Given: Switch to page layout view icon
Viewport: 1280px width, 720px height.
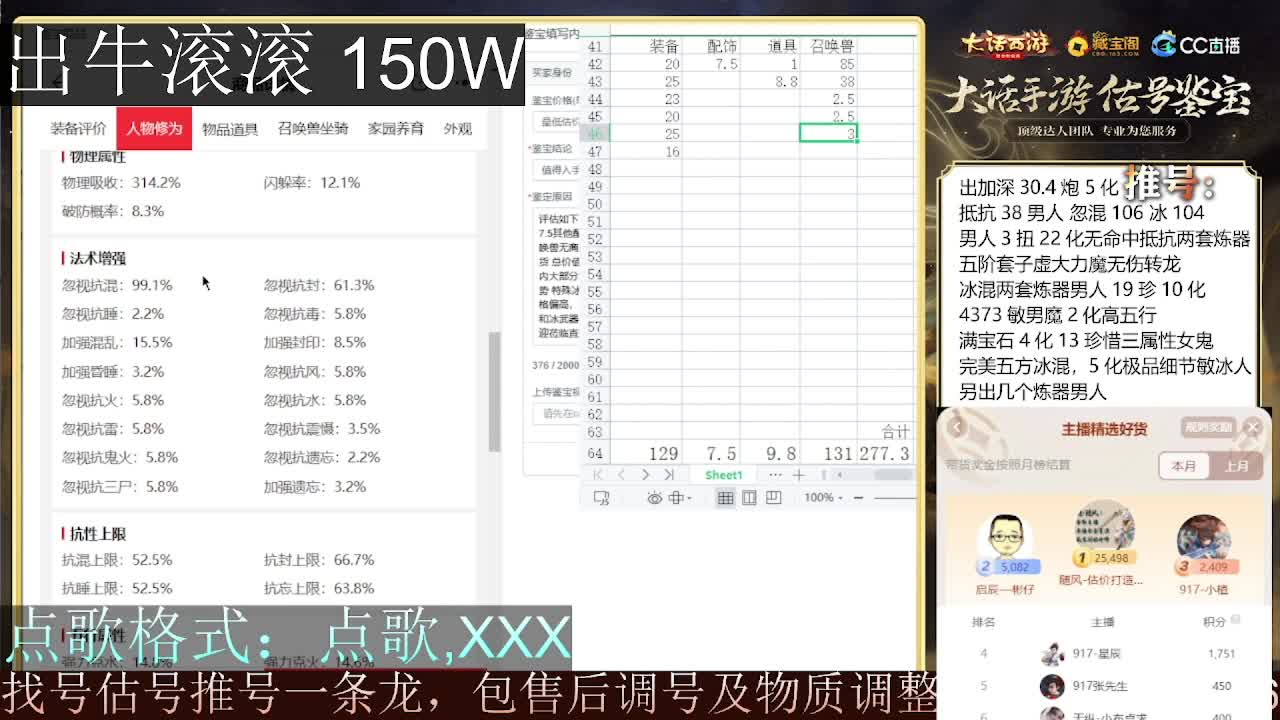Looking at the screenshot, I should pos(749,498).
